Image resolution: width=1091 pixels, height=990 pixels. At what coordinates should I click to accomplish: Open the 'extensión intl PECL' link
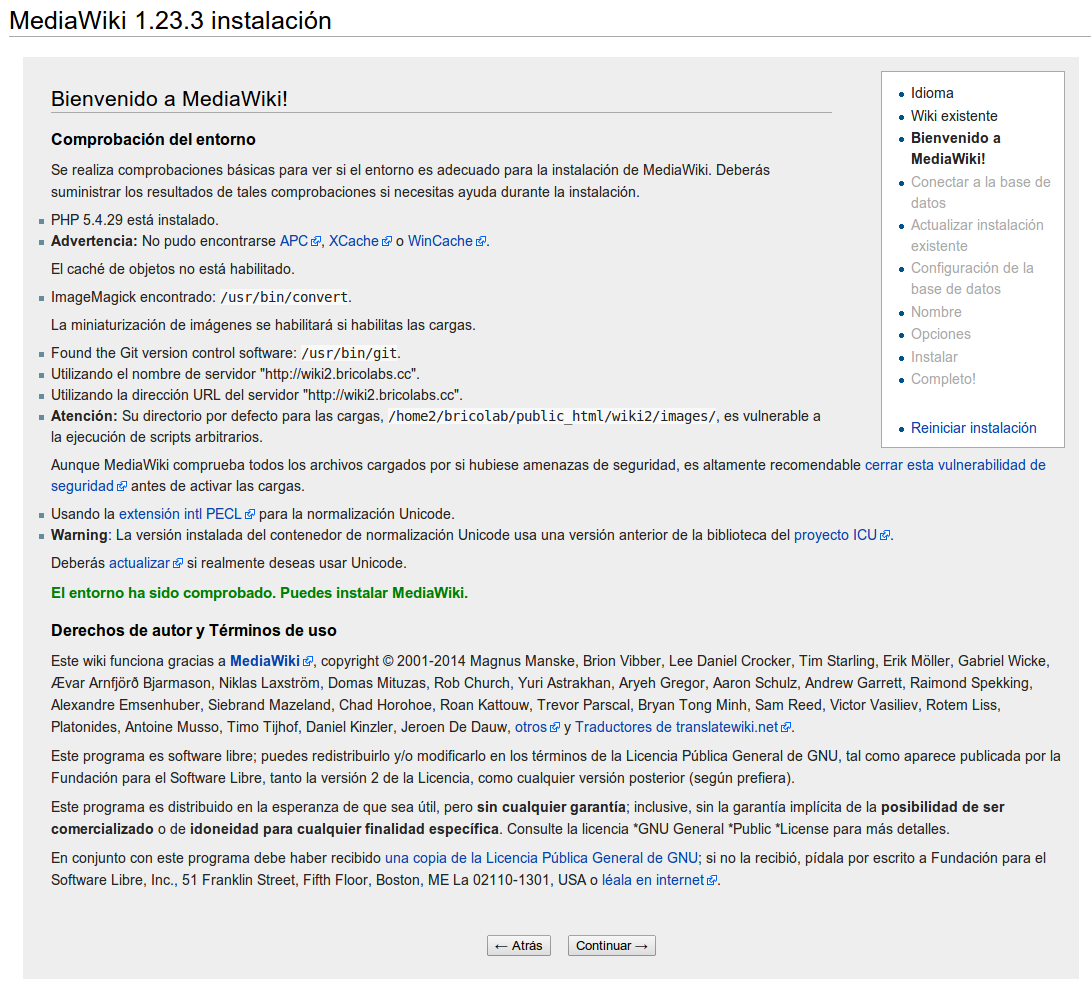click(x=180, y=513)
